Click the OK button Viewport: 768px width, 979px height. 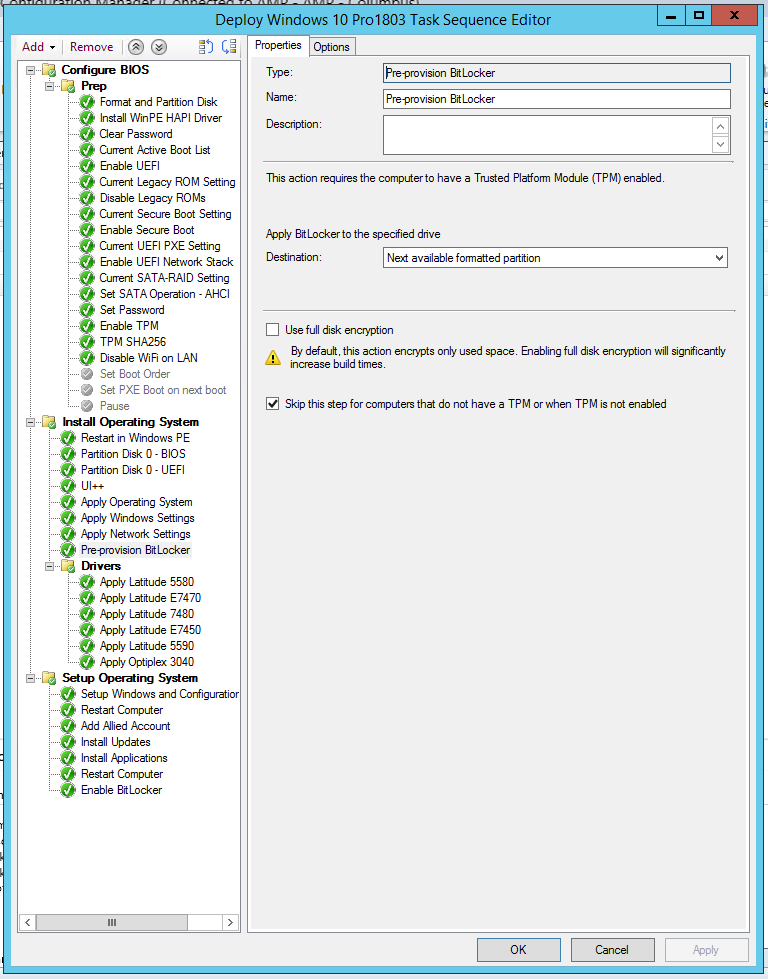coord(518,950)
